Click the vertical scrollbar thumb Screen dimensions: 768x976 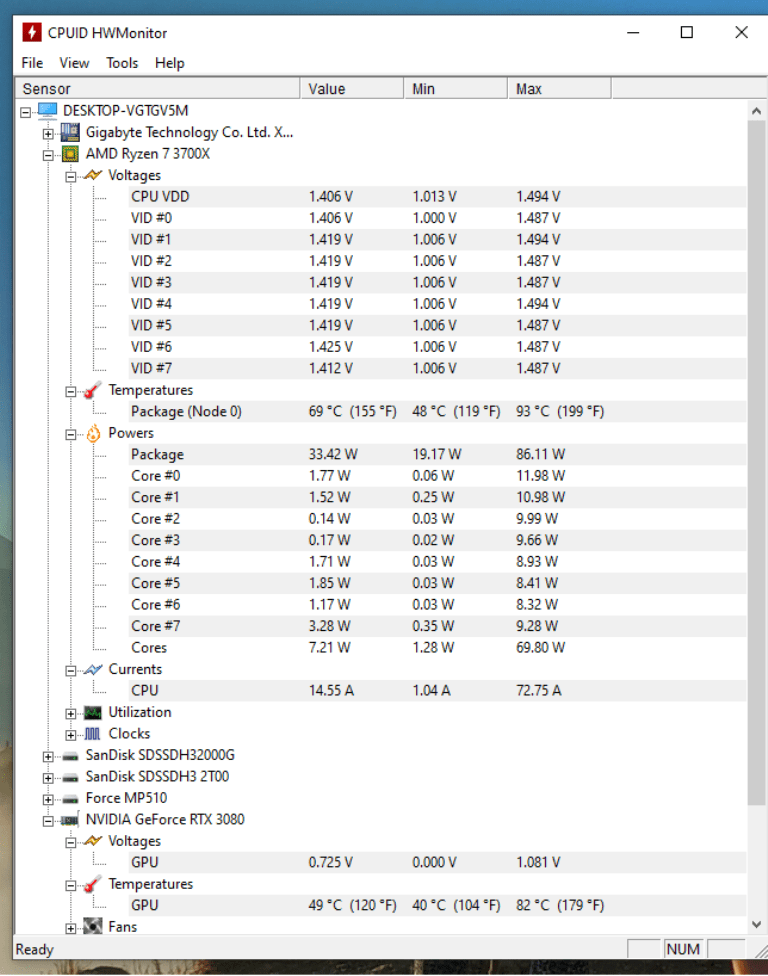pos(756,463)
